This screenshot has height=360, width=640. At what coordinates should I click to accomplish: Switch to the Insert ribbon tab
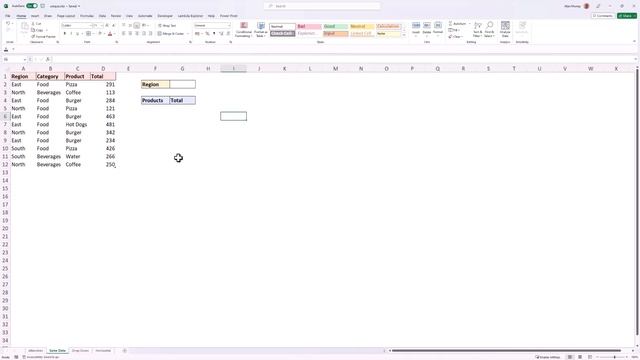[35, 16]
